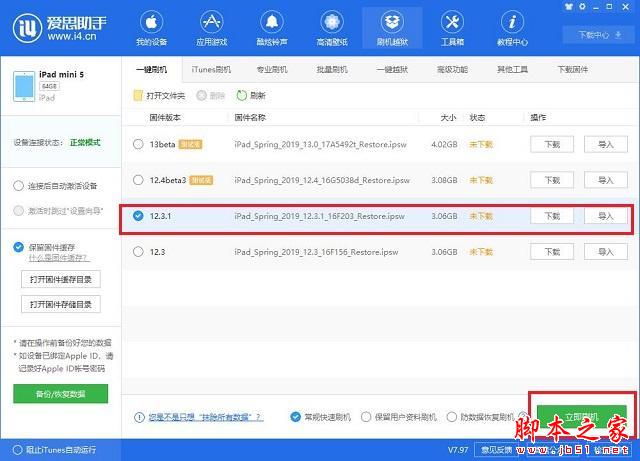The width and height of the screenshot is (640, 461).
Task: Select 防数据恢复刷机 flash mode
Action: [451, 417]
